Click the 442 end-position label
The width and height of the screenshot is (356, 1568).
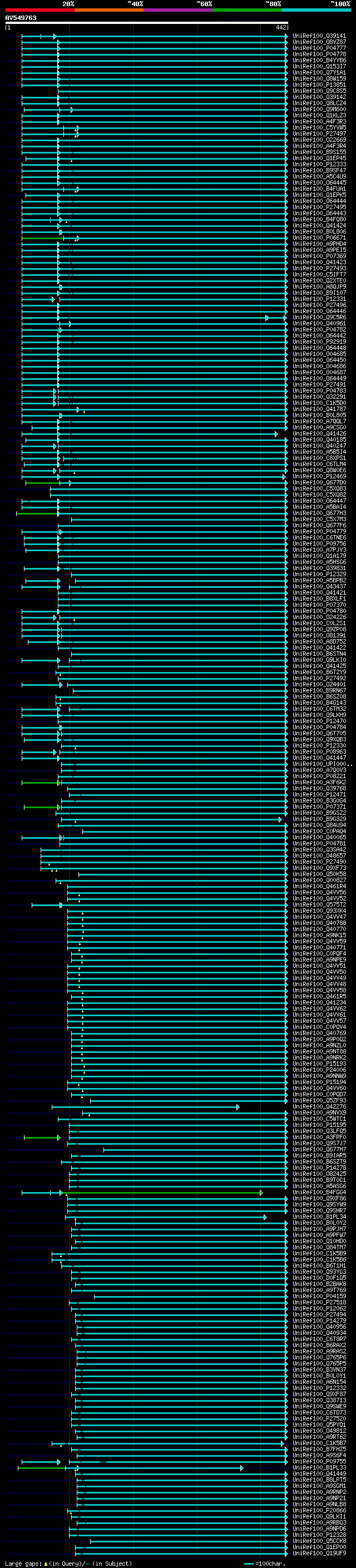pos(280,27)
